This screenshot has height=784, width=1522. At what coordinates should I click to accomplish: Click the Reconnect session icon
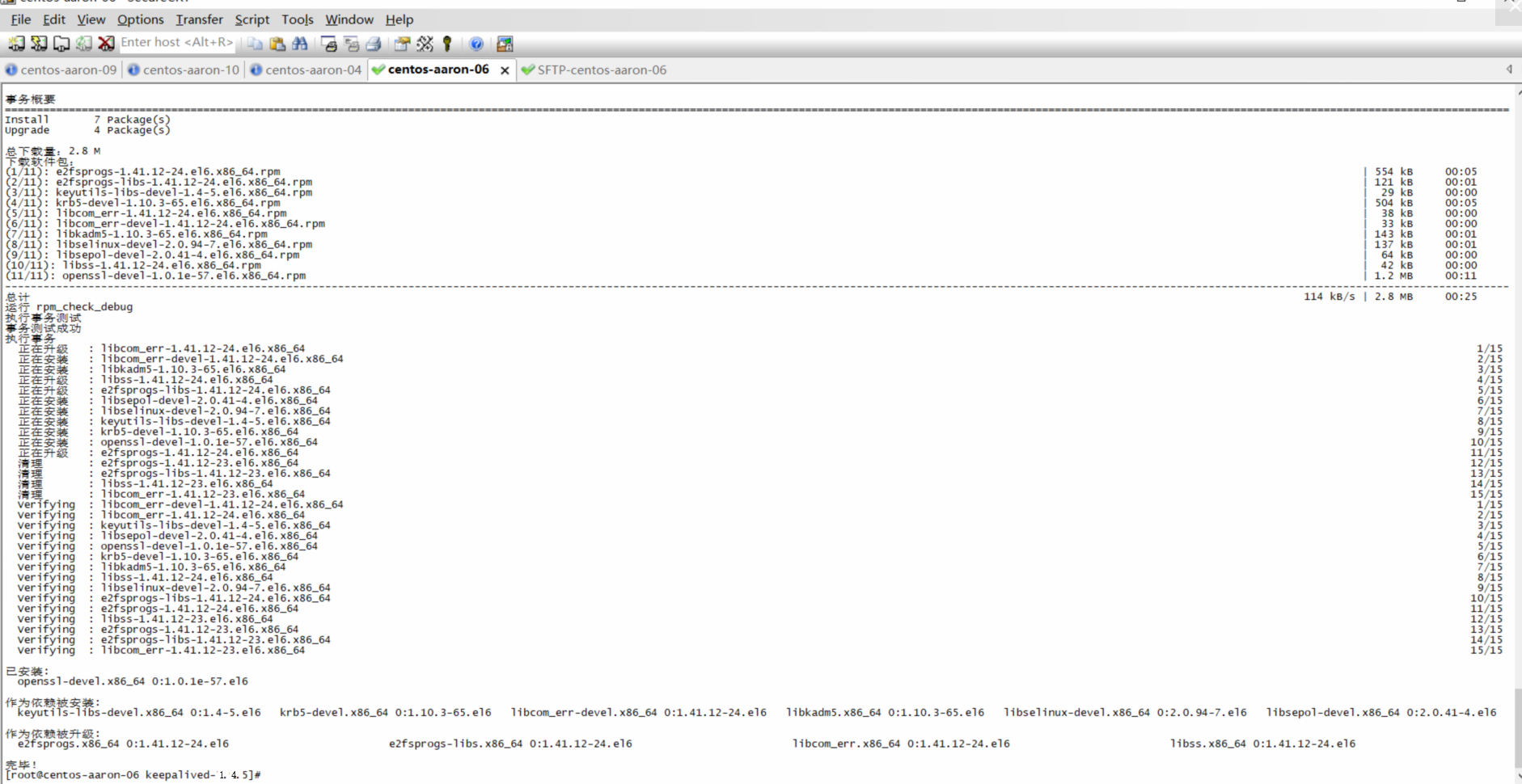(x=83, y=44)
